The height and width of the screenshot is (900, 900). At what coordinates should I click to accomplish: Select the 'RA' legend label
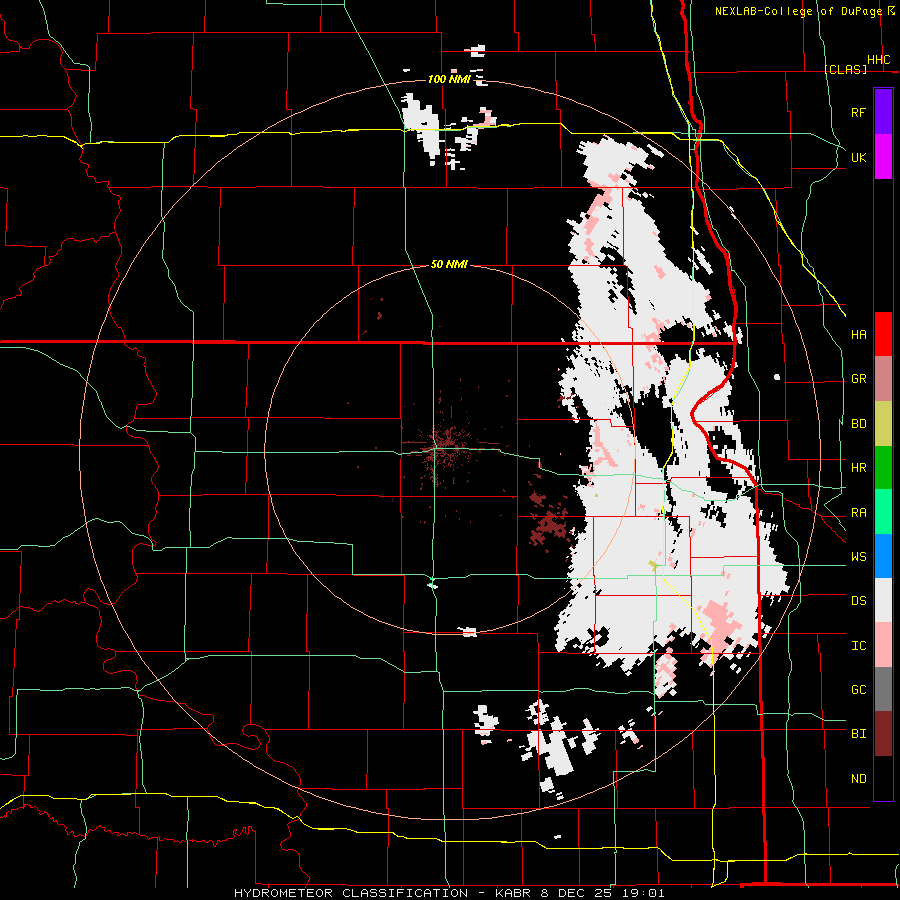pos(858,513)
